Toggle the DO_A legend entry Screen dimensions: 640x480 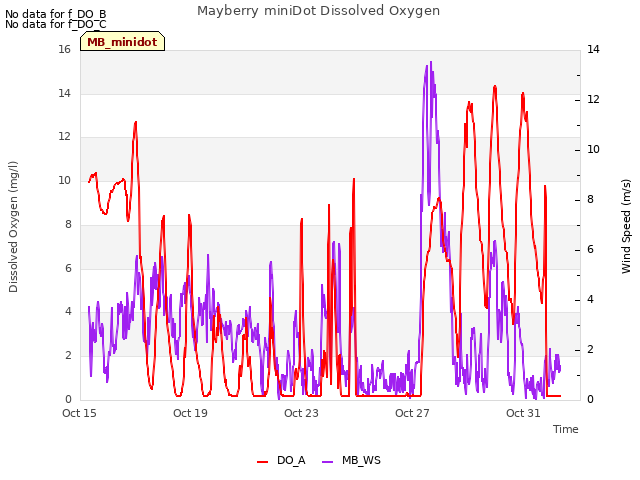point(281,460)
